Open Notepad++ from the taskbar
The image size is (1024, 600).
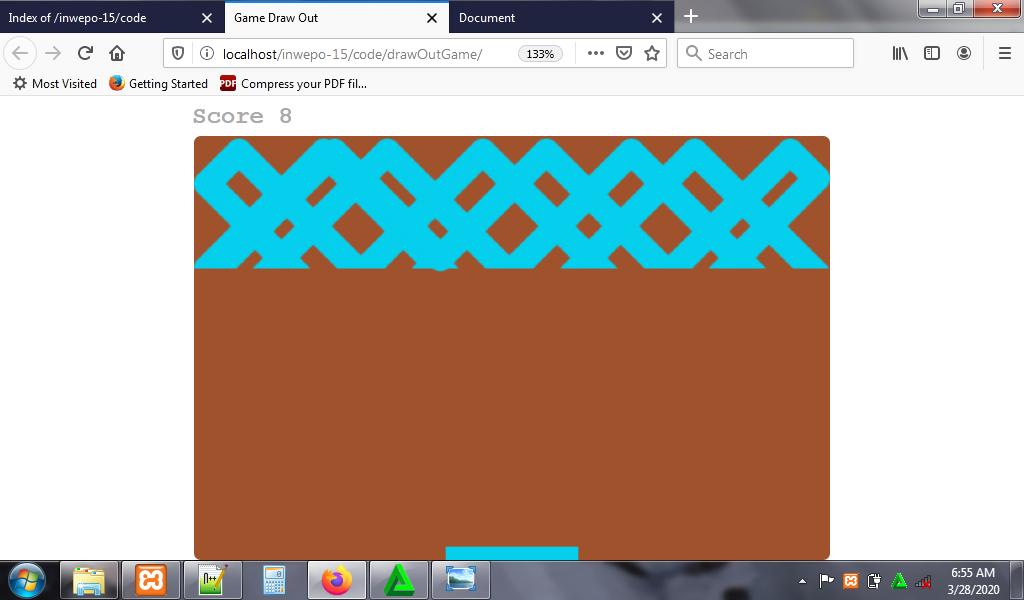point(213,580)
